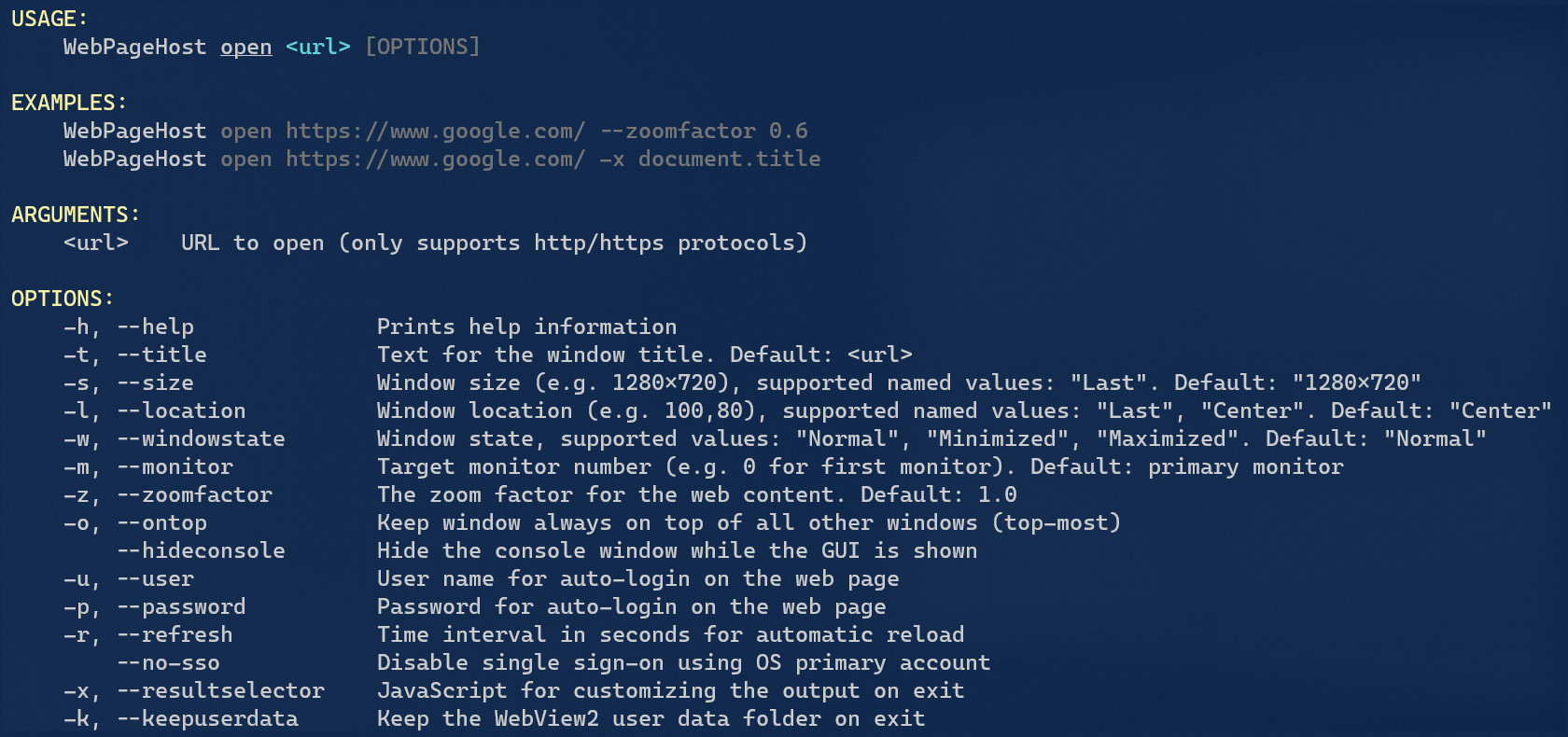The width and height of the screenshot is (1568, 737).
Task: Click the USAGE: heading
Action: coord(49,19)
